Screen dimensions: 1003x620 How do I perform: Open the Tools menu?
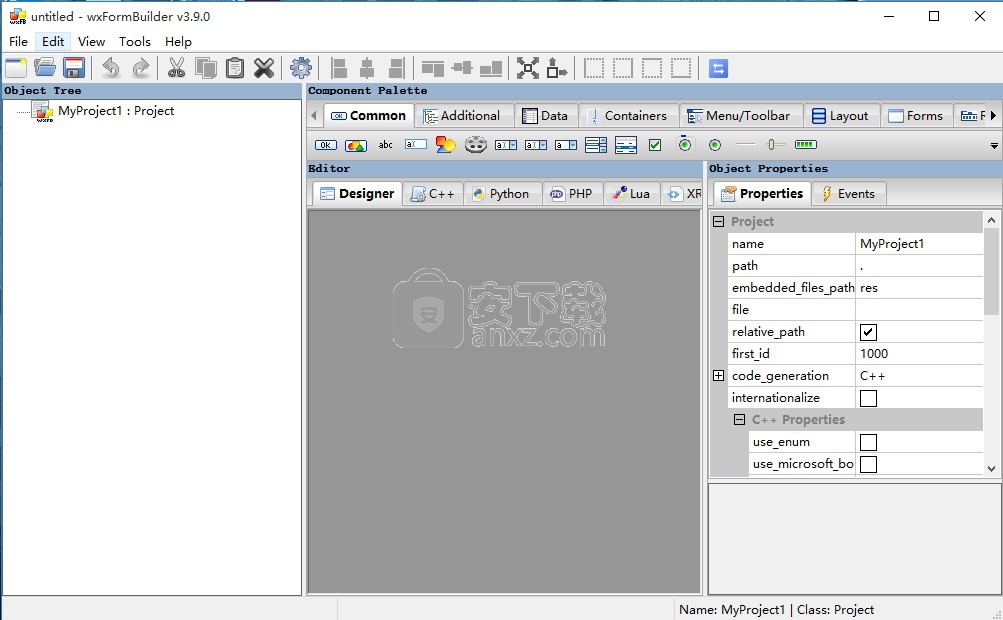[135, 42]
